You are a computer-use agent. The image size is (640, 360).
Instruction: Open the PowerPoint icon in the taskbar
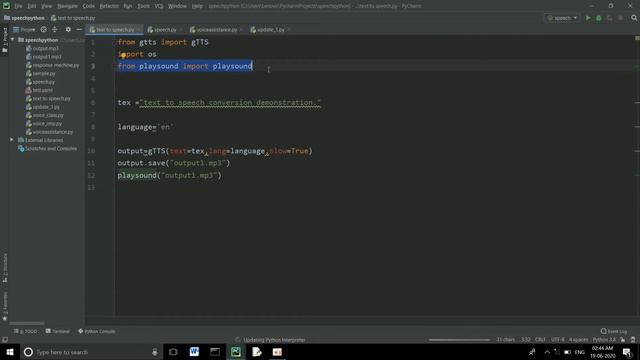pos(277,352)
